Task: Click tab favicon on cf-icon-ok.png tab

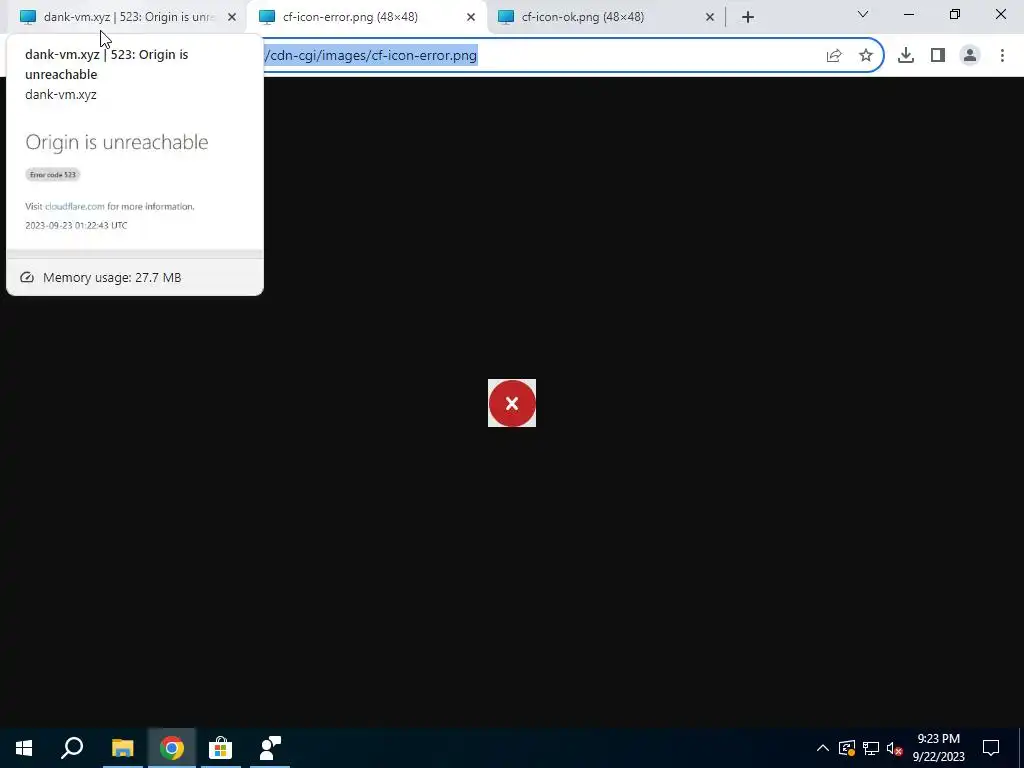Action: tap(505, 17)
